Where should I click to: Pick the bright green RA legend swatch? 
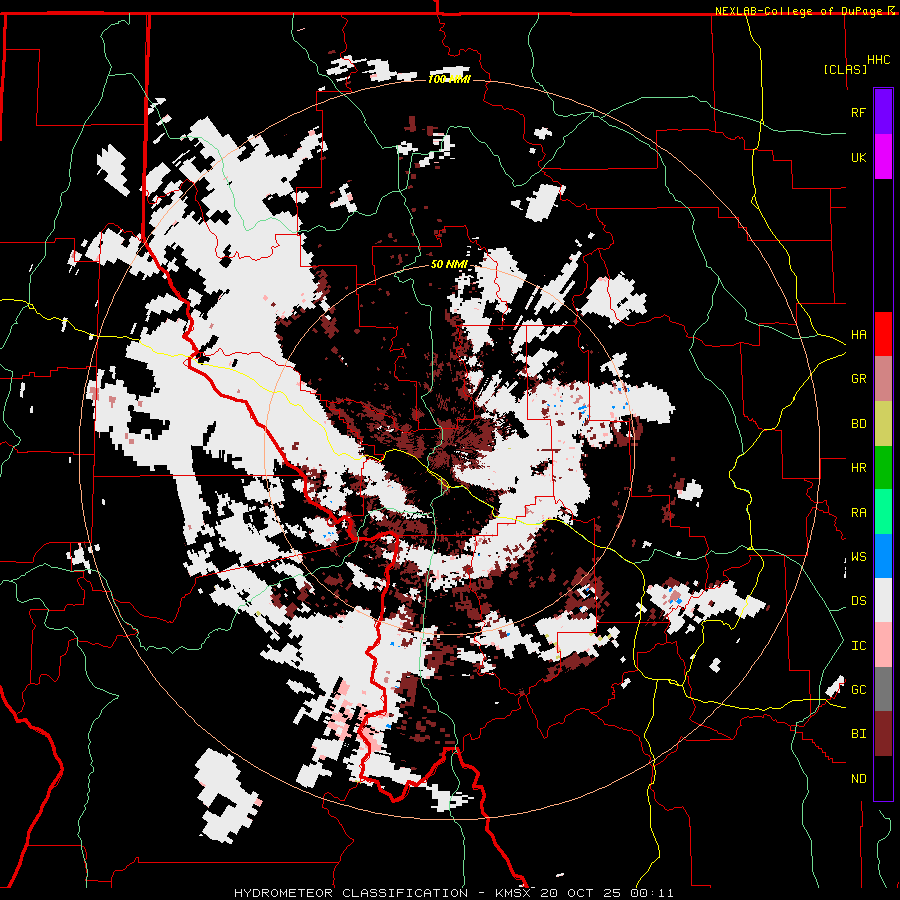pyautogui.click(x=883, y=512)
